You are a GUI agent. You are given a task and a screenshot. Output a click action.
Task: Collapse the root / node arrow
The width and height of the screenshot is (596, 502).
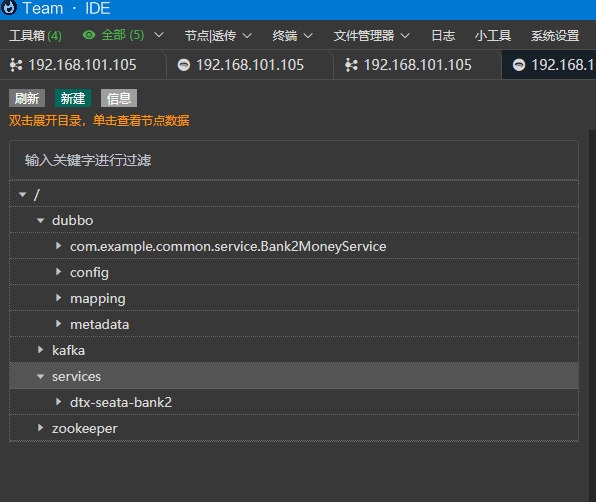click(x=22, y=195)
